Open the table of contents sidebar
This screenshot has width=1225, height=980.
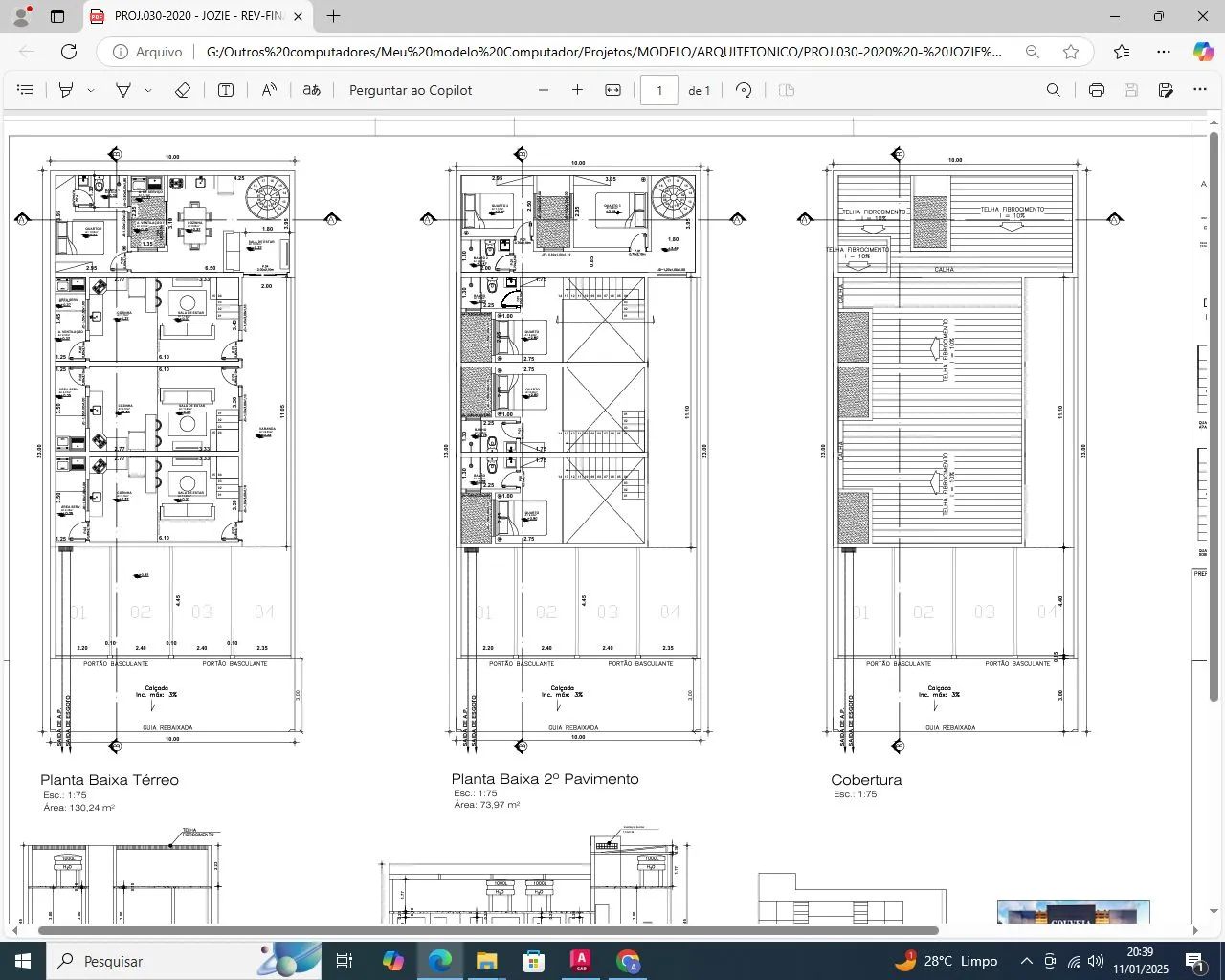(x=26, y=90)
